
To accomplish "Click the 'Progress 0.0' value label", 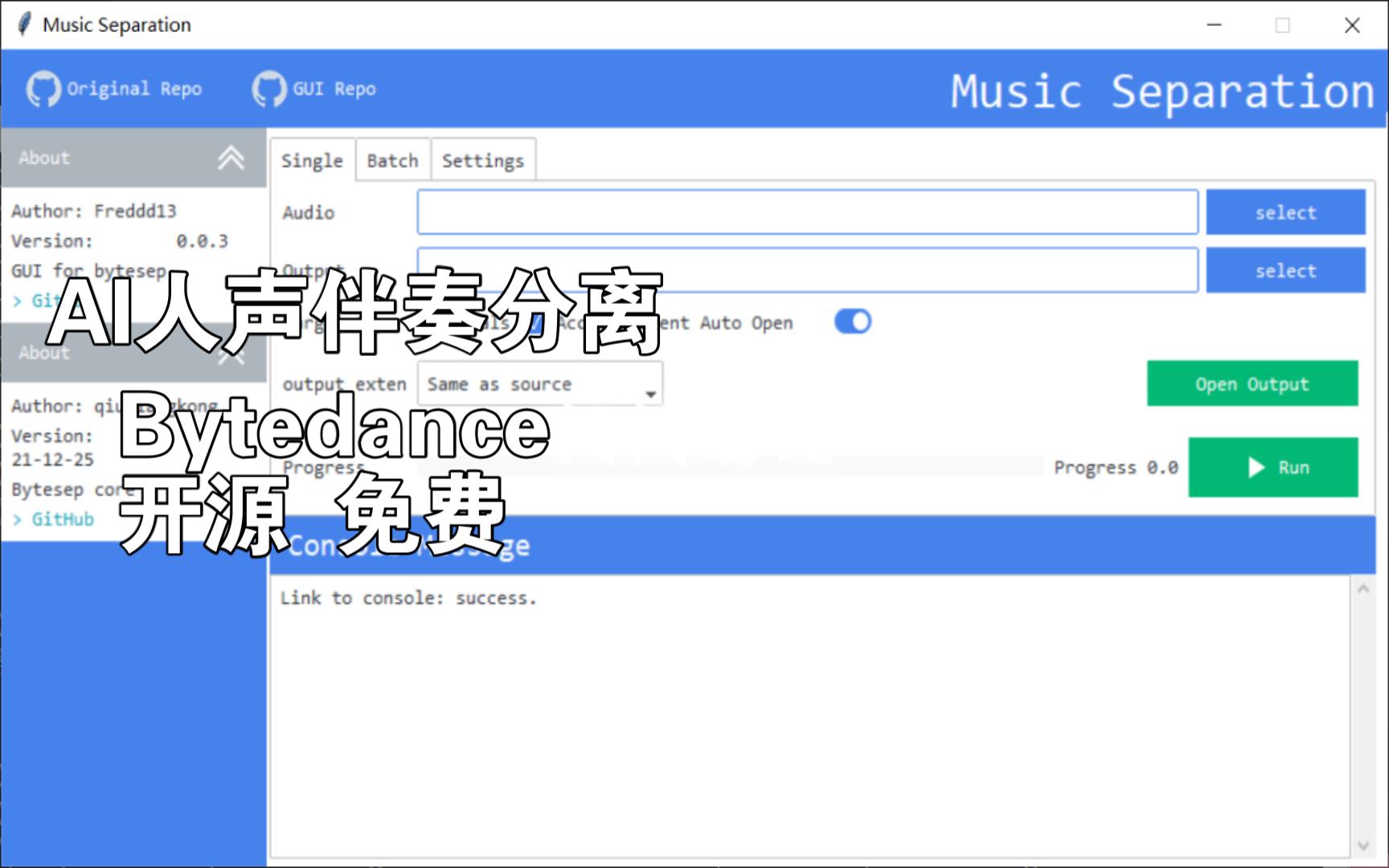I will [x=1116, y=467].
